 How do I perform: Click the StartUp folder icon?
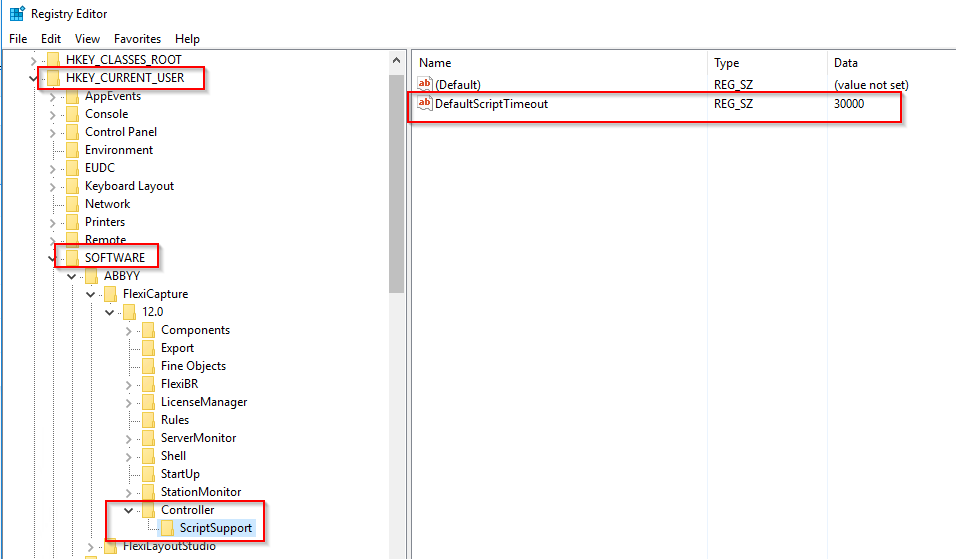pos(148,474)
